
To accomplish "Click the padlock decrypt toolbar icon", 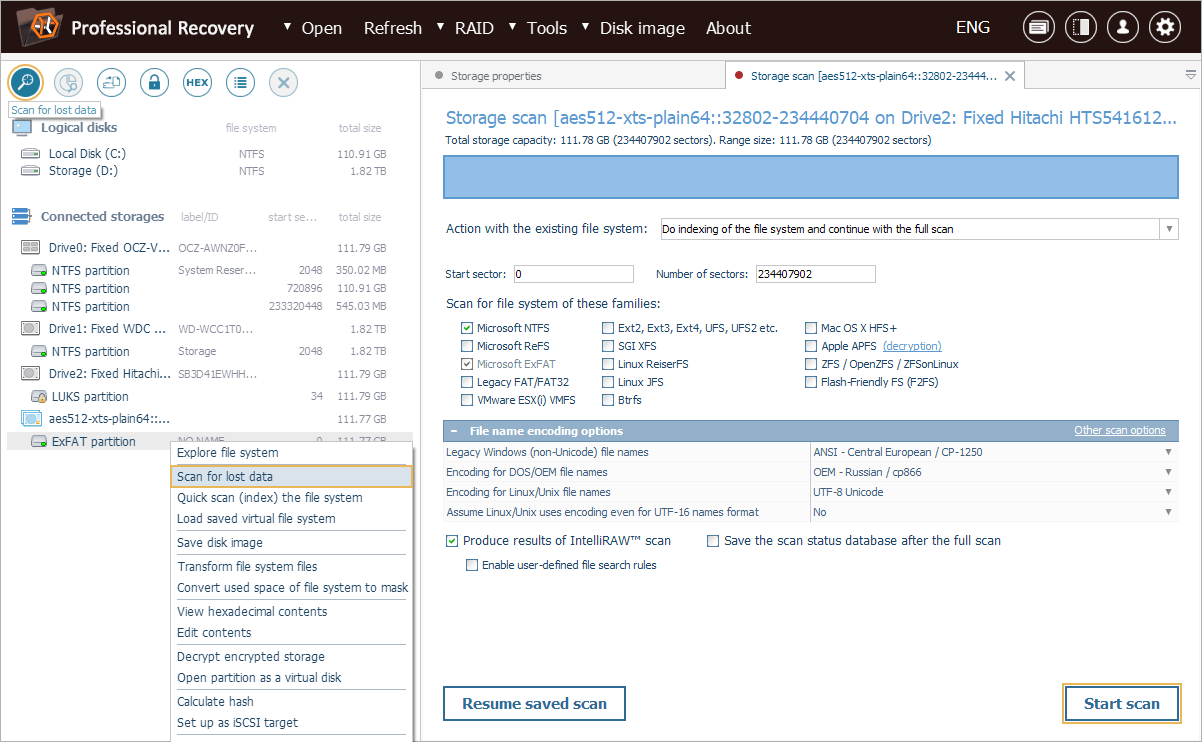I will click(154, 82).
